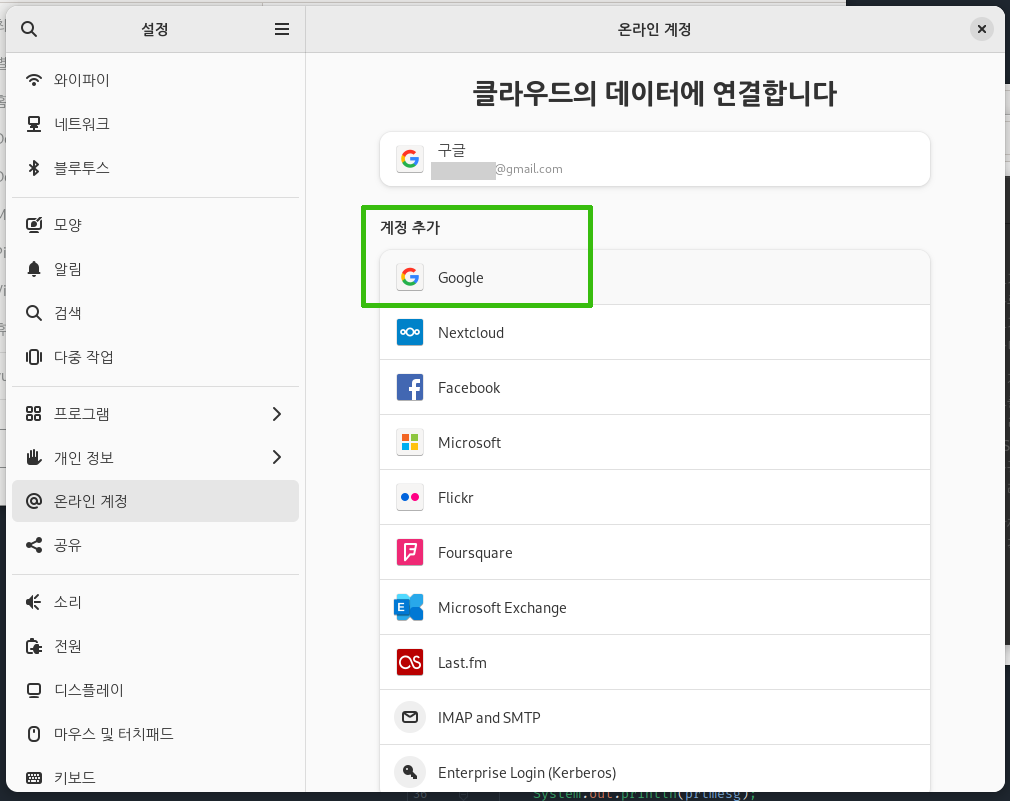This screenshot has width=1010, height=801.
Task: Open the hamburger menu in Settings header
Action: point(281,29)
